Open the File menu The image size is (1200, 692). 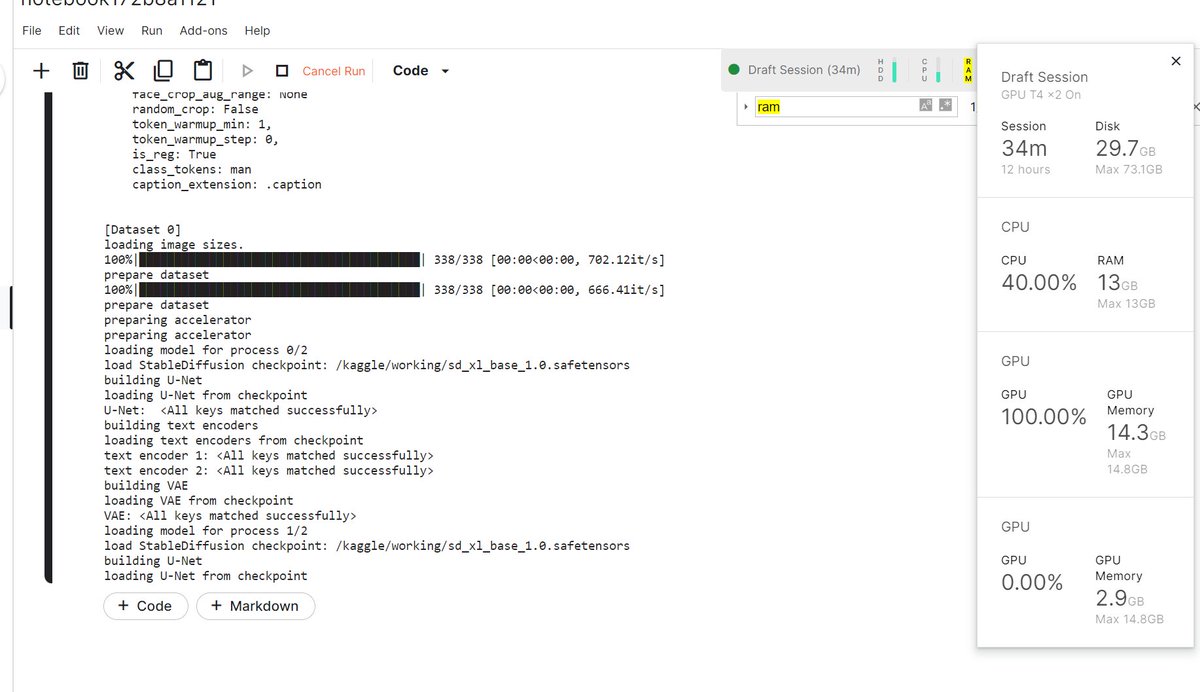pos(32,31)
